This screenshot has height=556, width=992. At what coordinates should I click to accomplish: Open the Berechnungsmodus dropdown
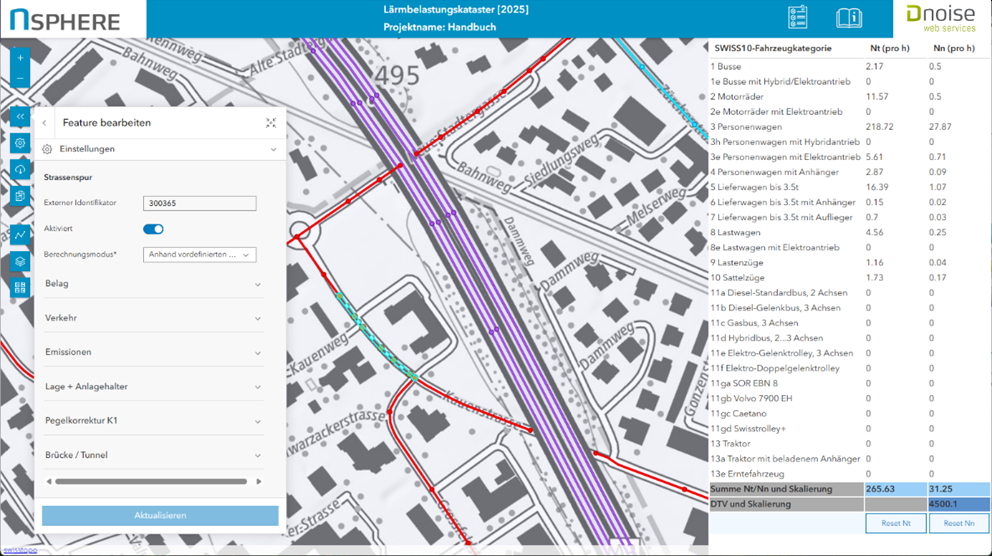200,255
